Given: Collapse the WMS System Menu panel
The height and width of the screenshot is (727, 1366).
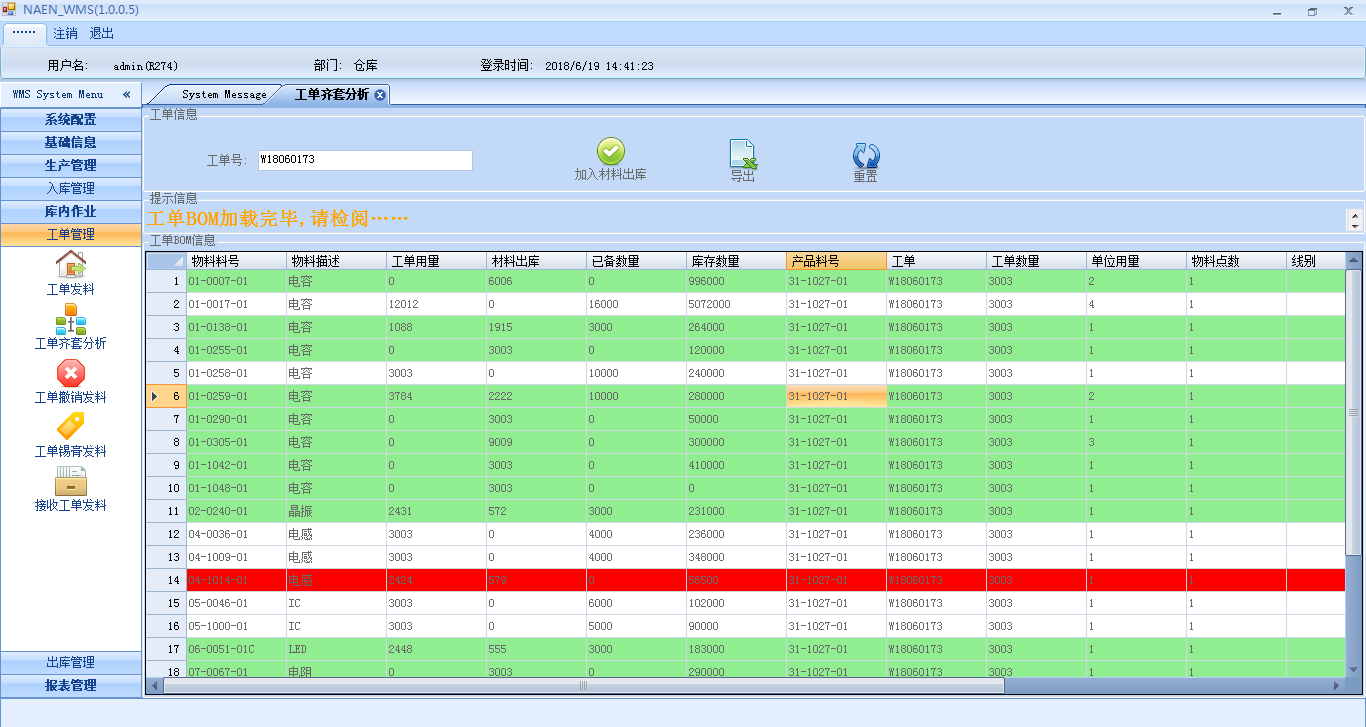Looking at the screenshot, I should tap(127, 94).
